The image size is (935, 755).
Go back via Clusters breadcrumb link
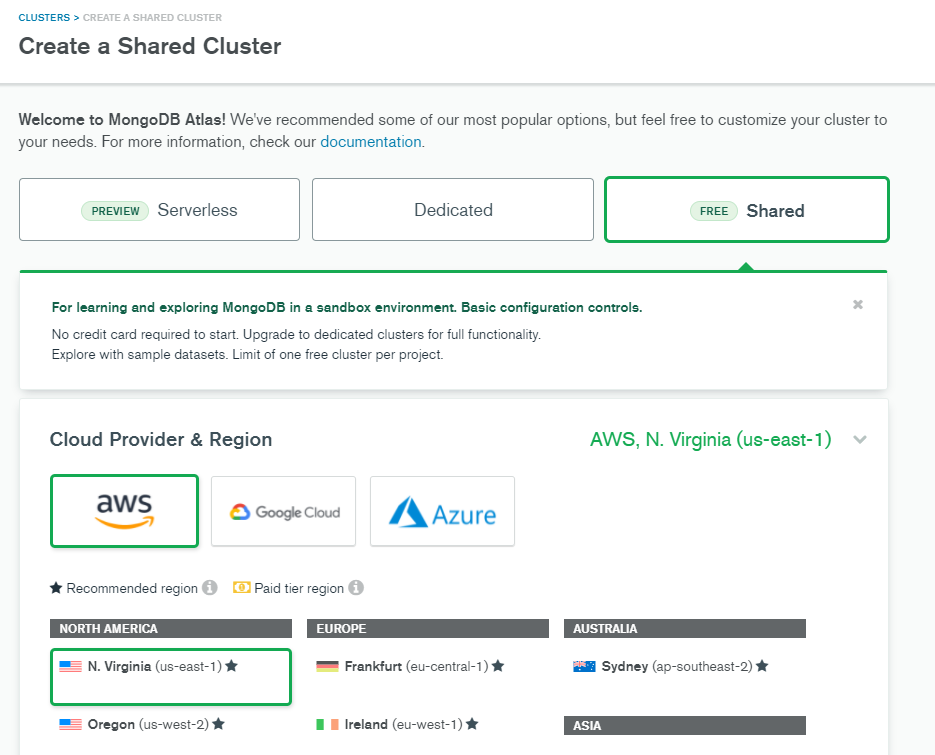[44, 18]
